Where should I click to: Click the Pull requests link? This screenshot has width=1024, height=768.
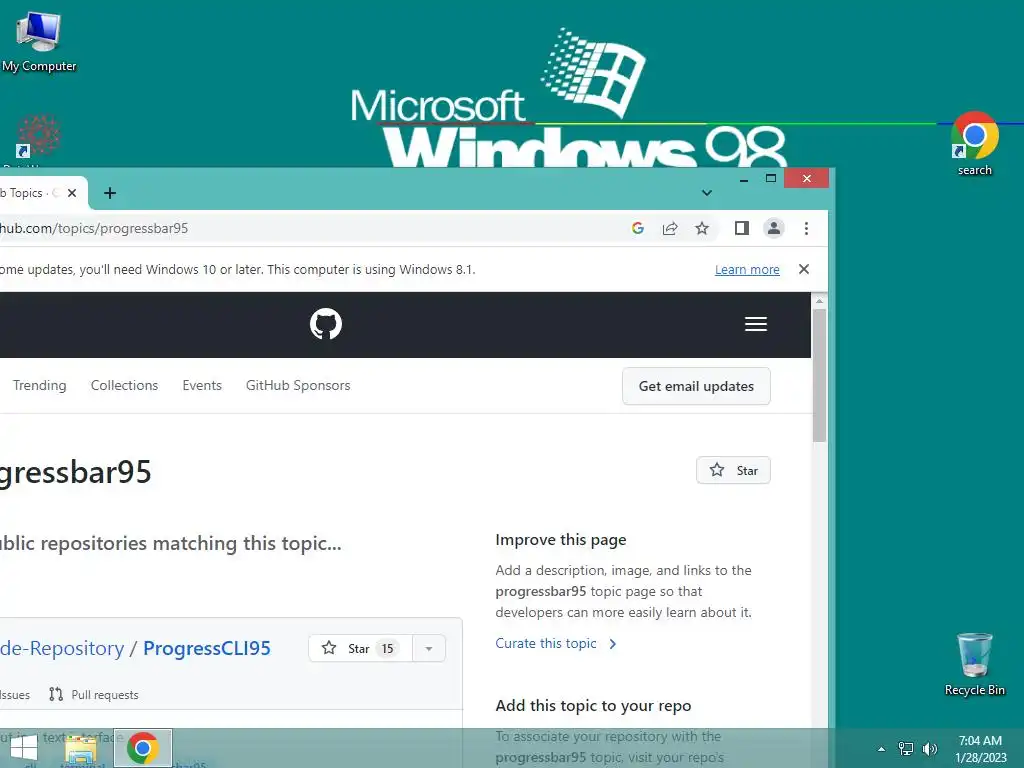[104, 695]
